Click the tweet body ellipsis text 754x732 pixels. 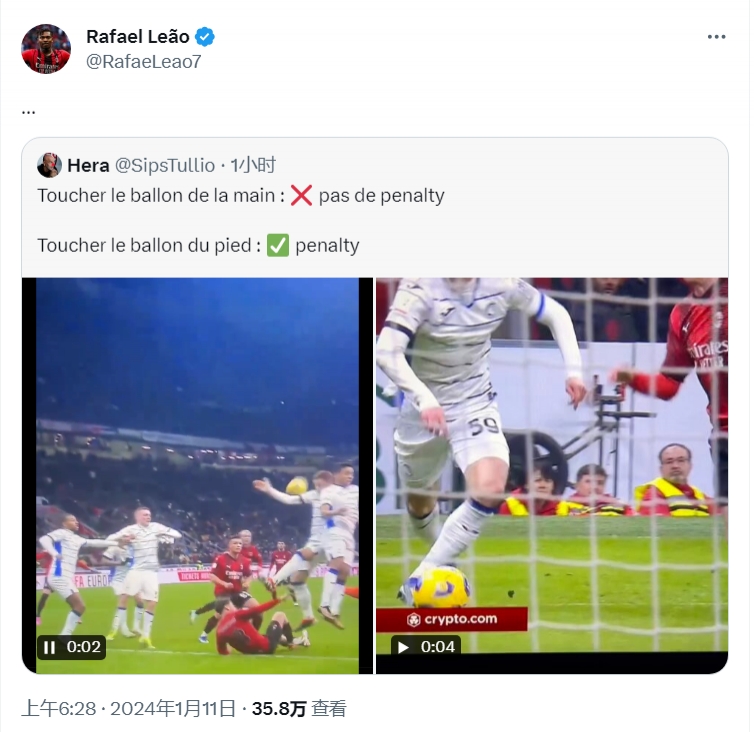pyautogui.click(x=28, y=113)
